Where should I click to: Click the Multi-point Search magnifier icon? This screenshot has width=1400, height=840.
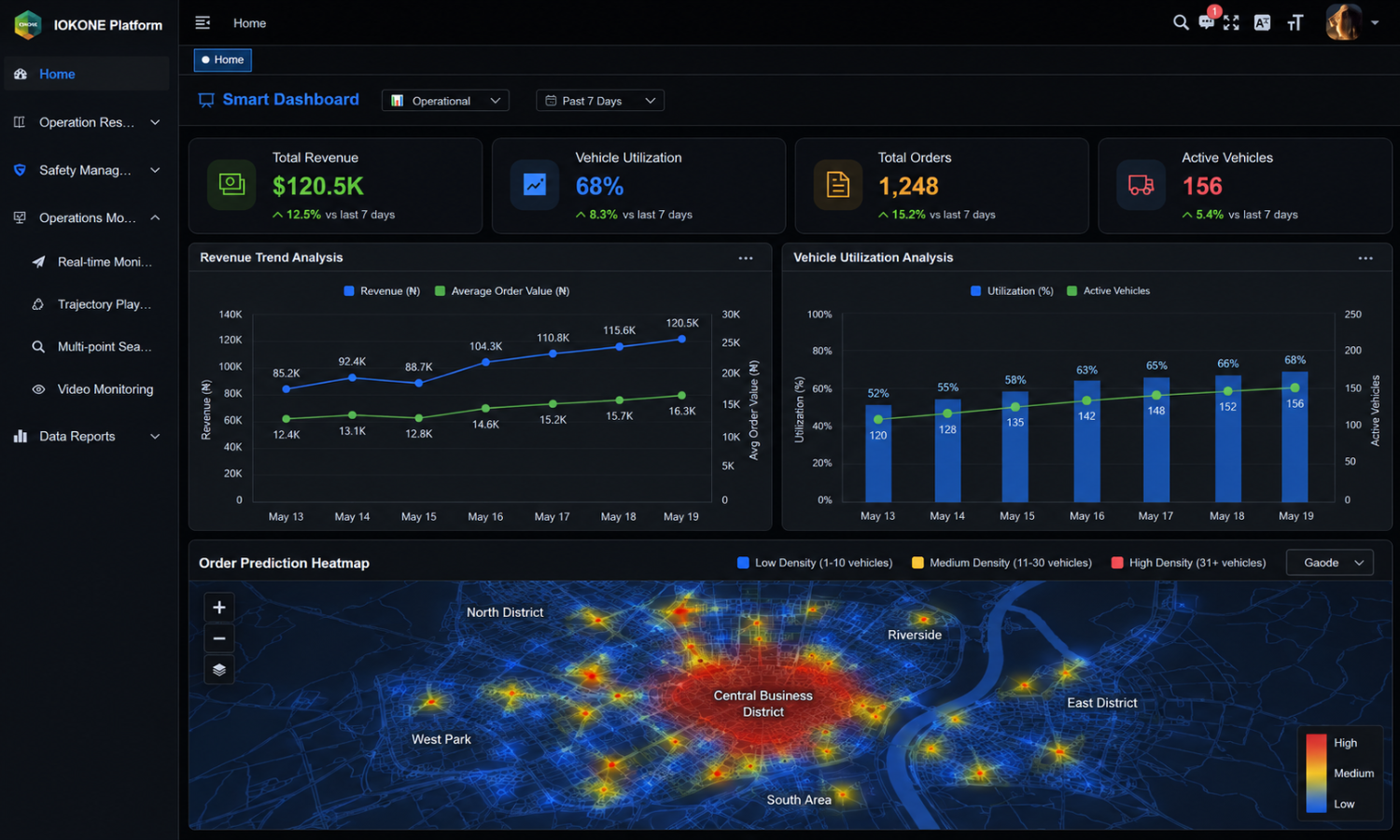(x=38, y=346)
